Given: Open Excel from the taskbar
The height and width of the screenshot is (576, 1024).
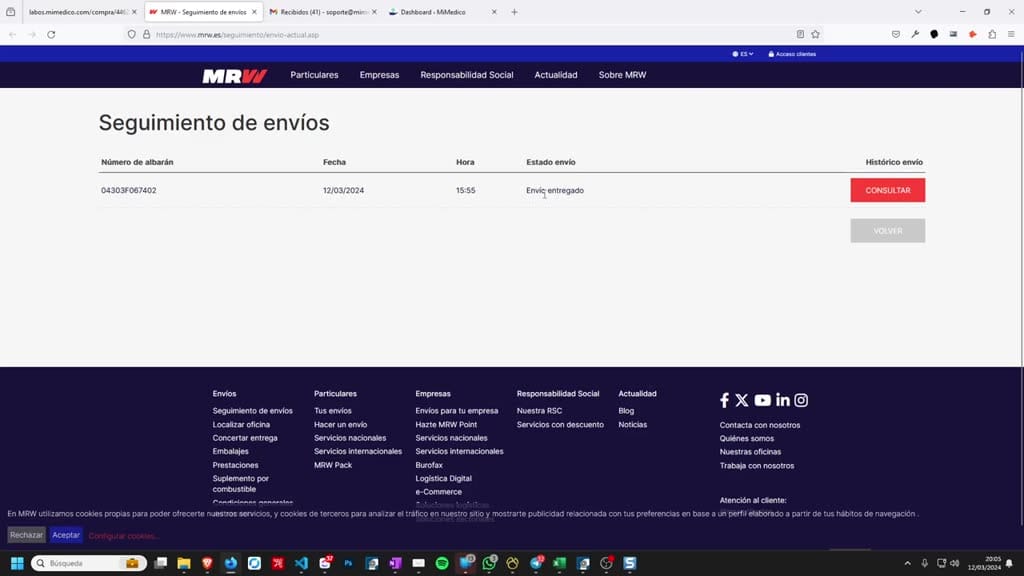Looking at the screenshot, I should pyautogui.click(x=560, y=563).
